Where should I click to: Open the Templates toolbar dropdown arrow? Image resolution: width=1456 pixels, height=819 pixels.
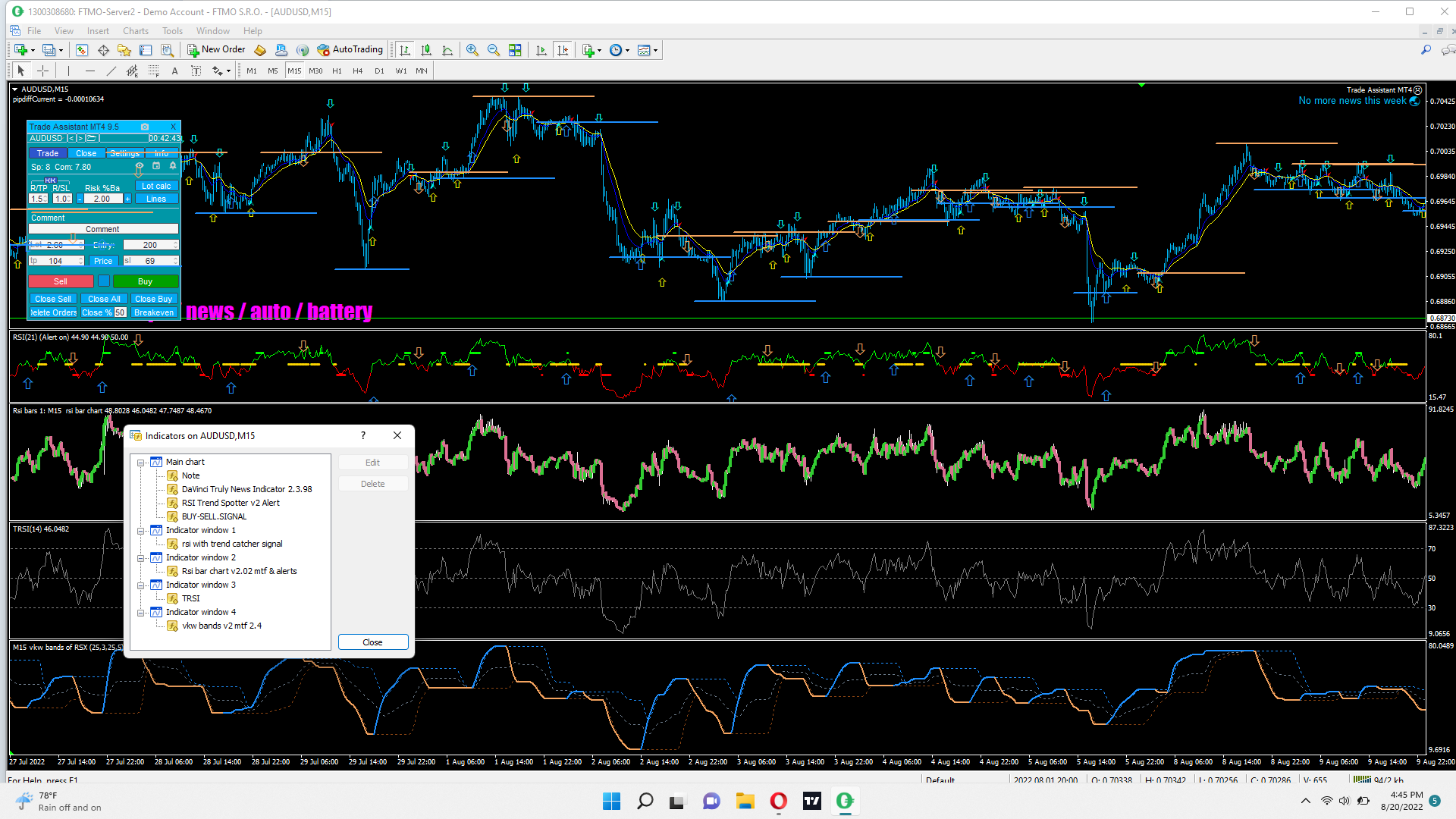click(x=656, y=50)
